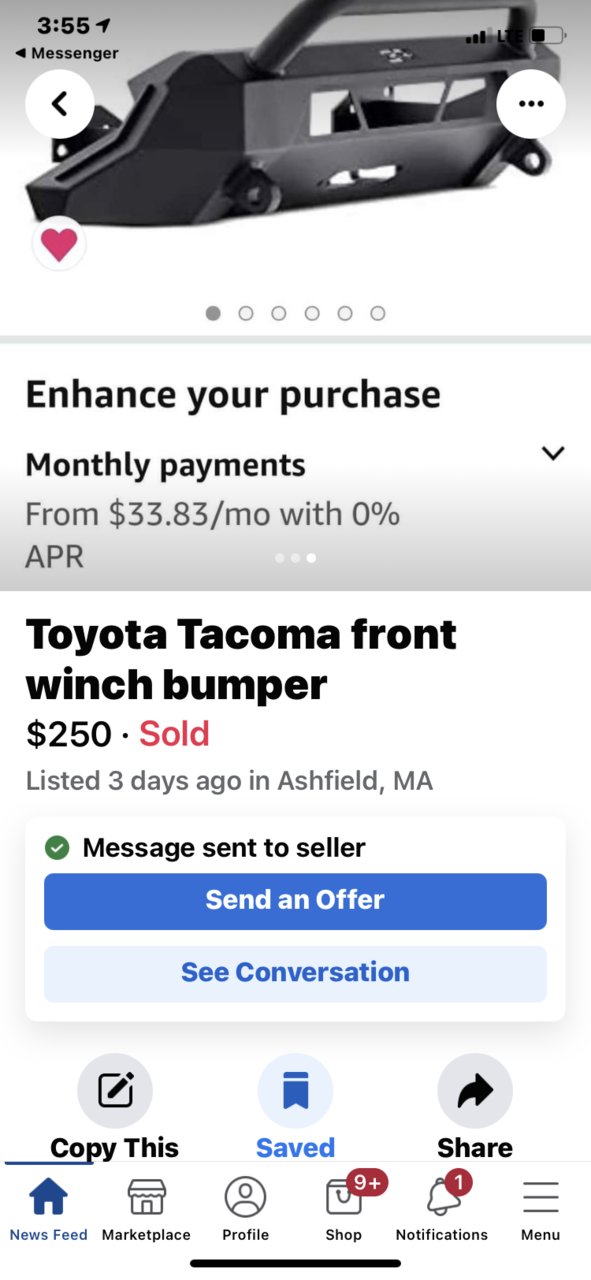
Task: Expand the Monthly payments chevron
Action: coord(553,453)
